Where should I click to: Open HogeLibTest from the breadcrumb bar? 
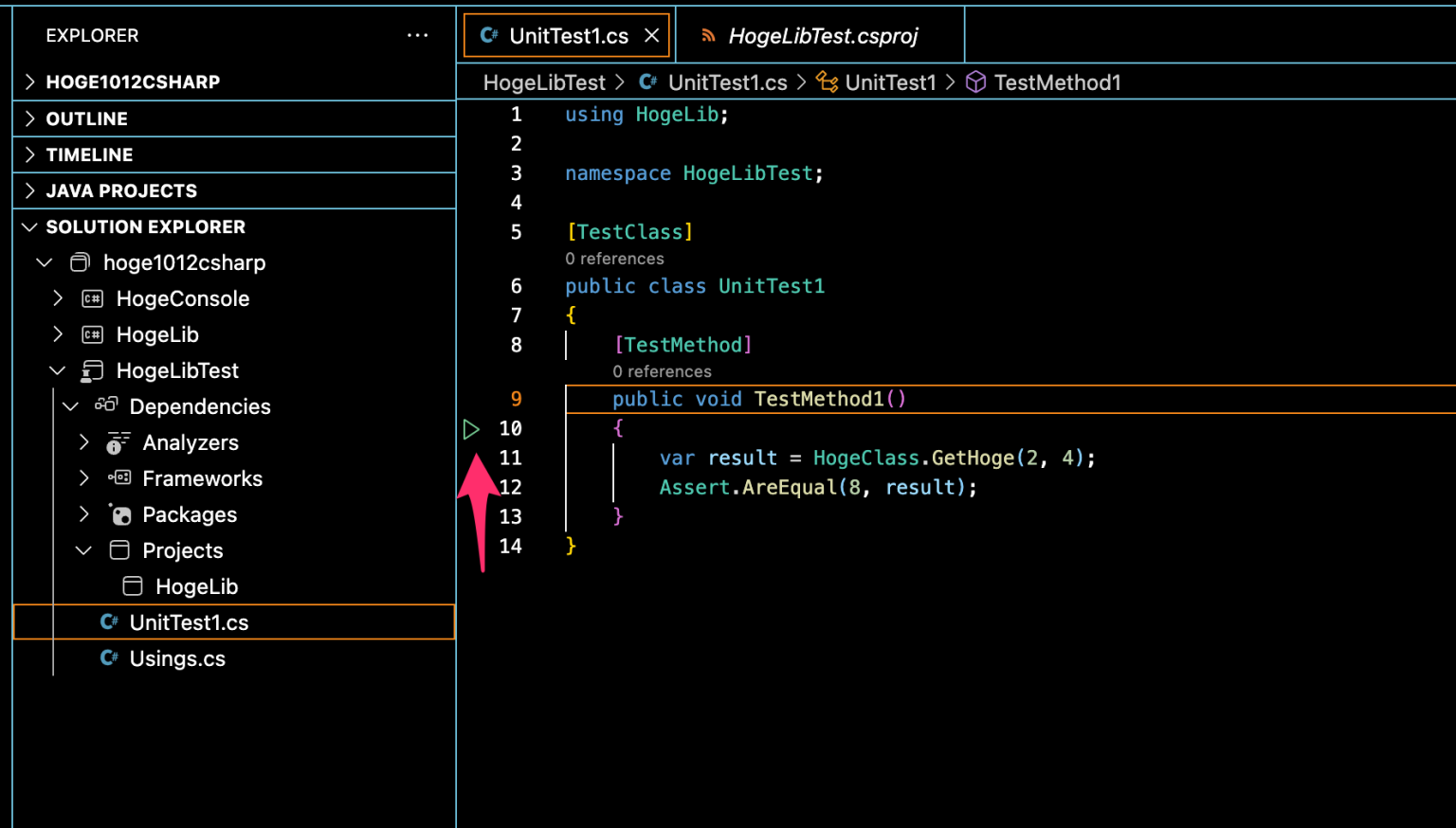544,82
